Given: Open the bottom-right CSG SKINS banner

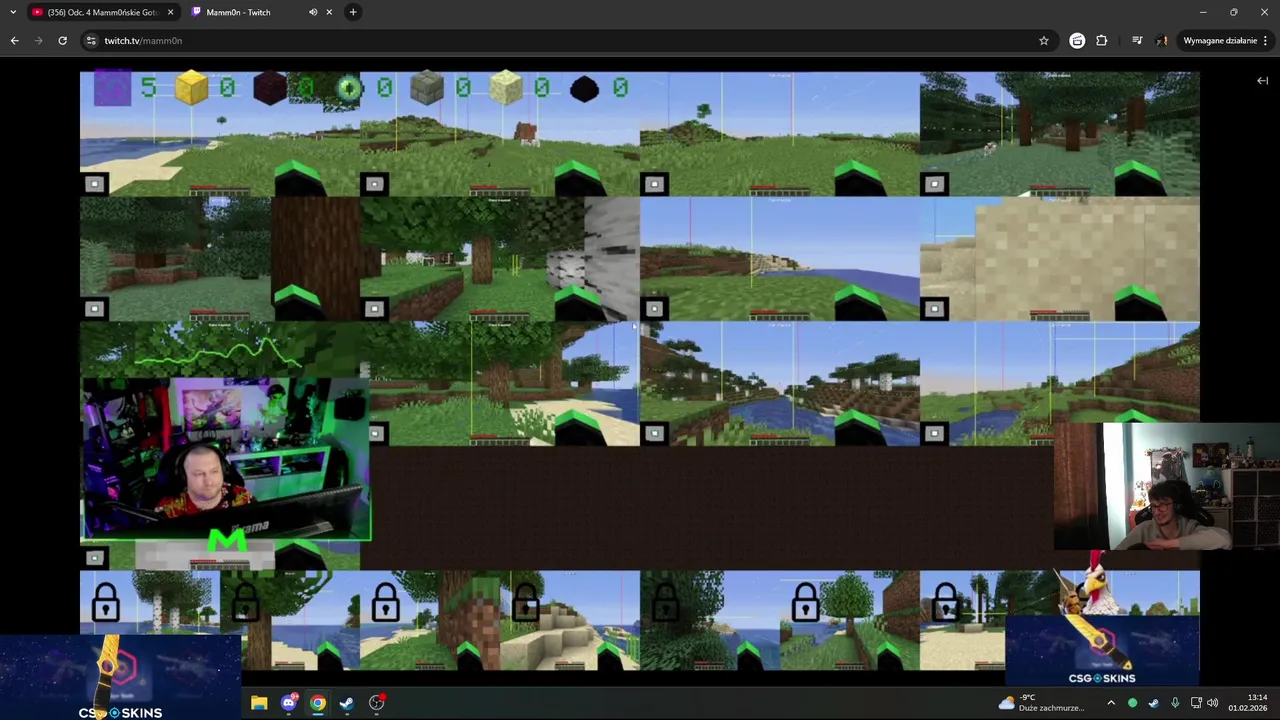Looking at the screenshot, I should [x=1102, y=650].
